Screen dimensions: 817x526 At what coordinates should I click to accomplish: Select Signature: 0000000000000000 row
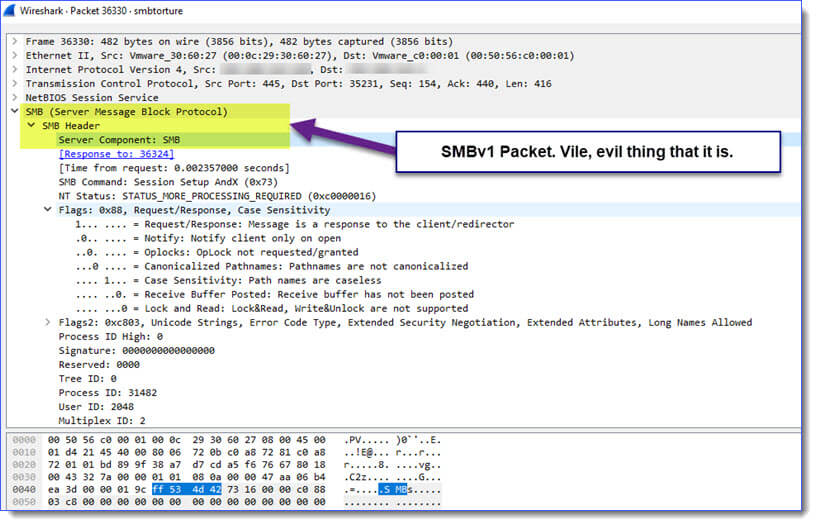pos(137,350)
